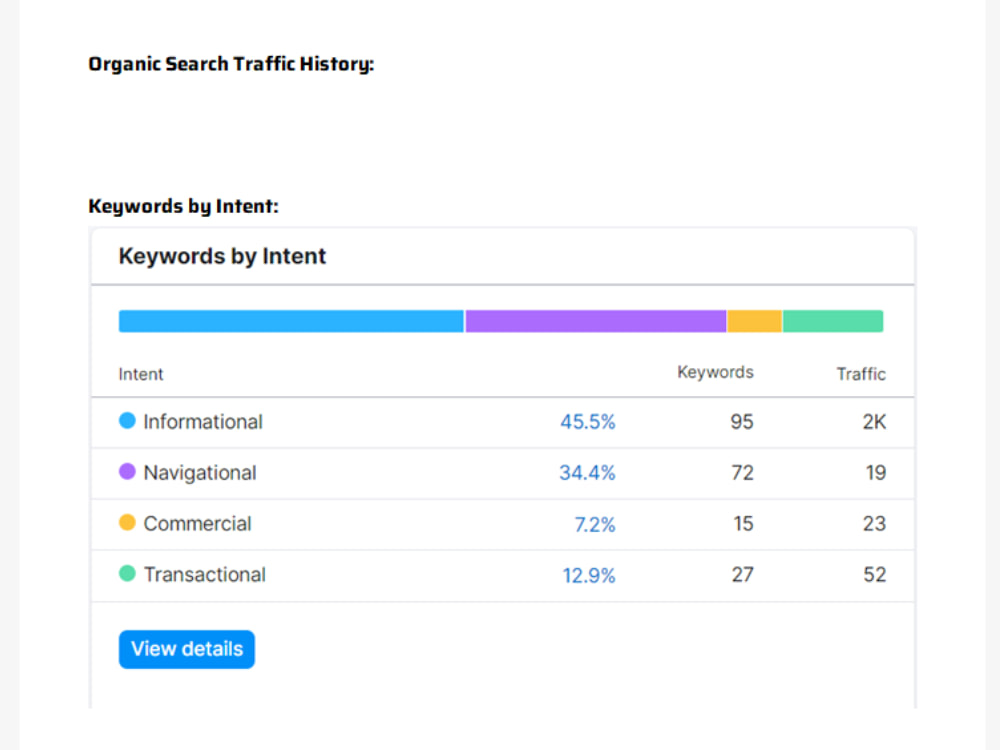Screen dimensions: 1000x750
Task: Click the Keywords by Intent card title
Action: 222,256
